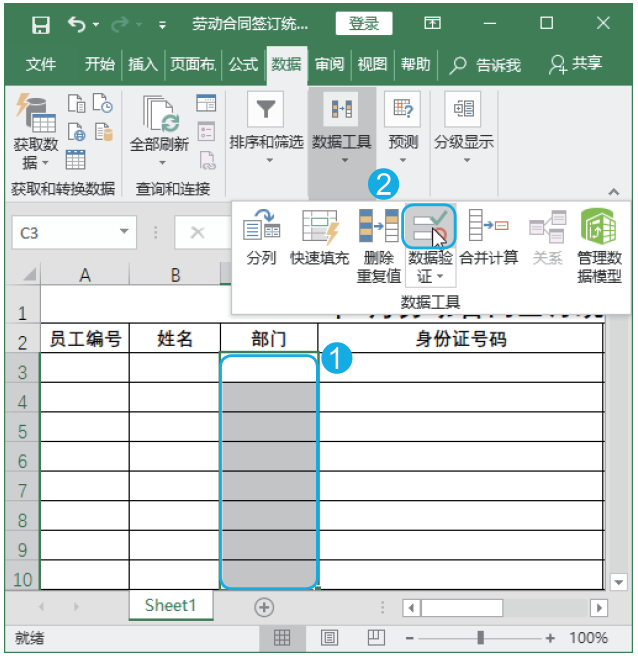The image size is (638, 656).
Task: Switch to the 插入 tab
Action: pos(143,64)
